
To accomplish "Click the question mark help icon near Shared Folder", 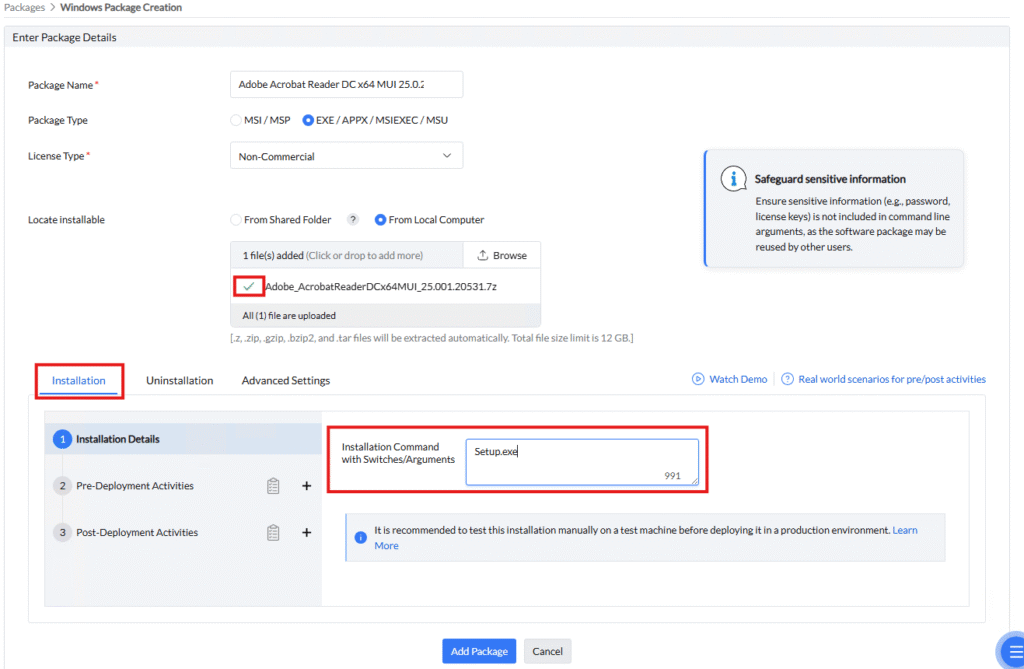I will point(352,220).
